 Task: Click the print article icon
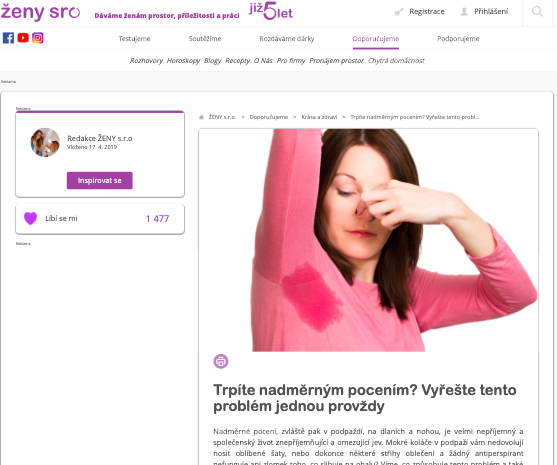point(221,361)
